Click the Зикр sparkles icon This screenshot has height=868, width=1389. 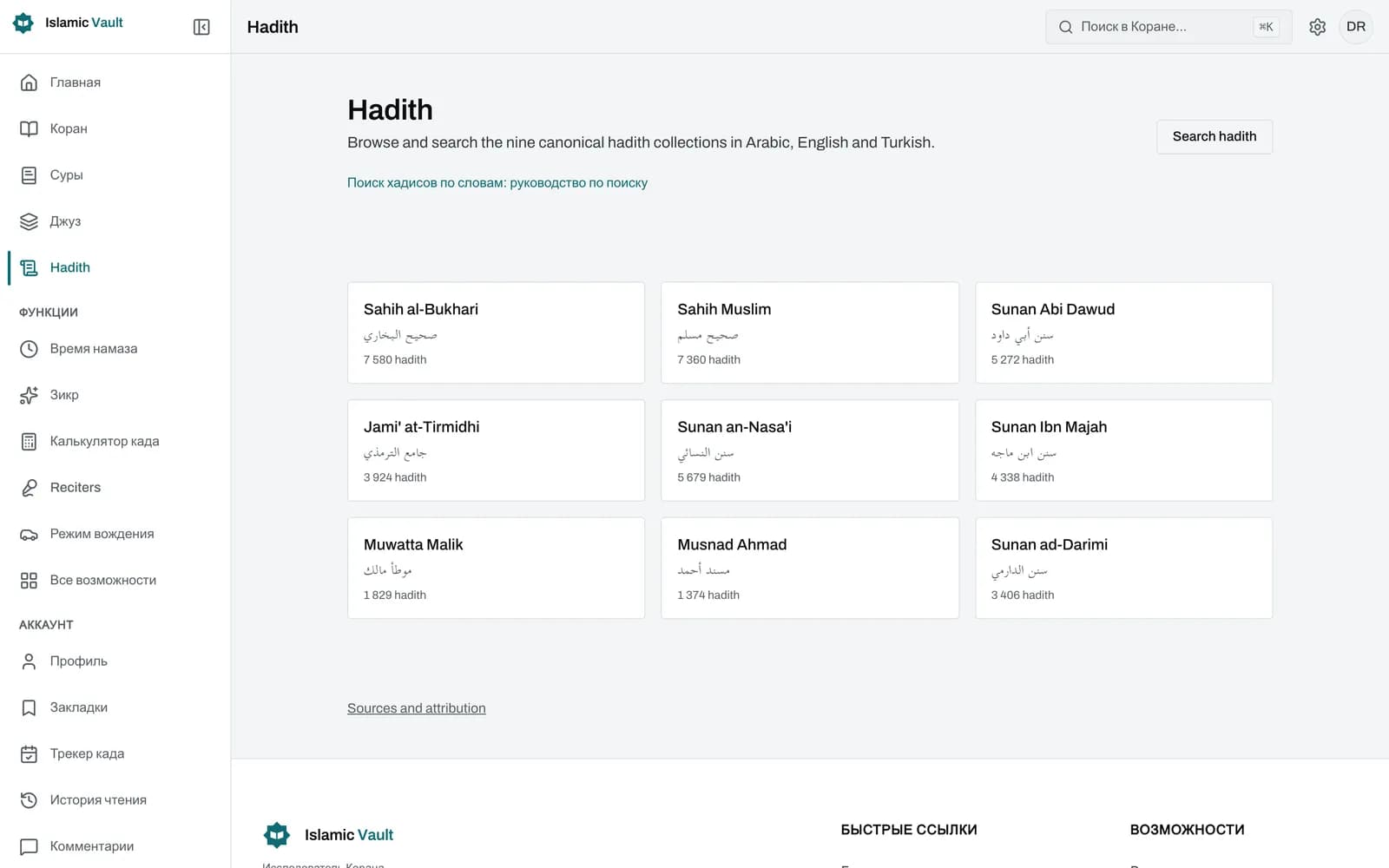pos(29,395)
